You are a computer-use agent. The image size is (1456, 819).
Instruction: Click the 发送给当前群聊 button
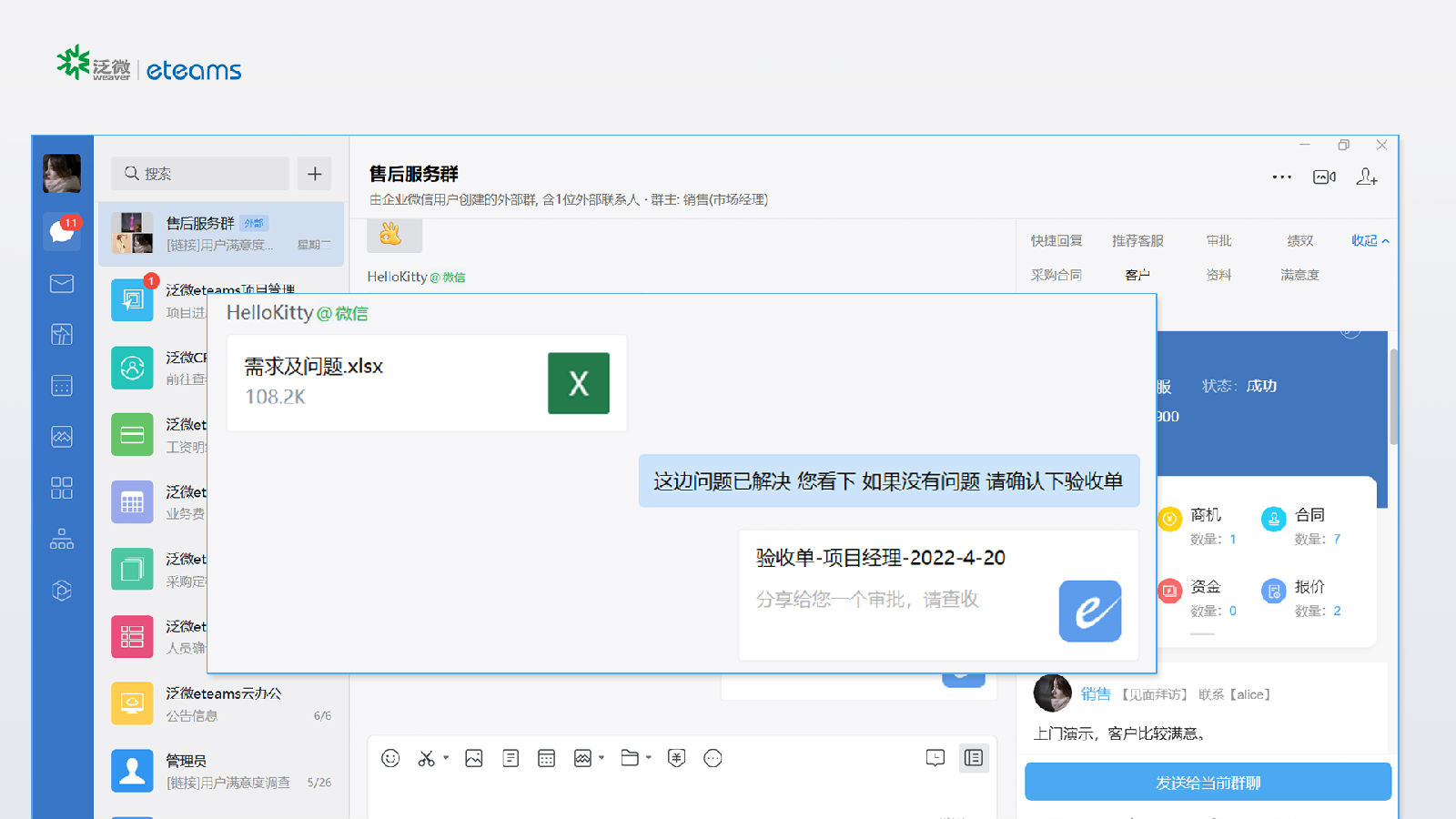(1208, 783)
